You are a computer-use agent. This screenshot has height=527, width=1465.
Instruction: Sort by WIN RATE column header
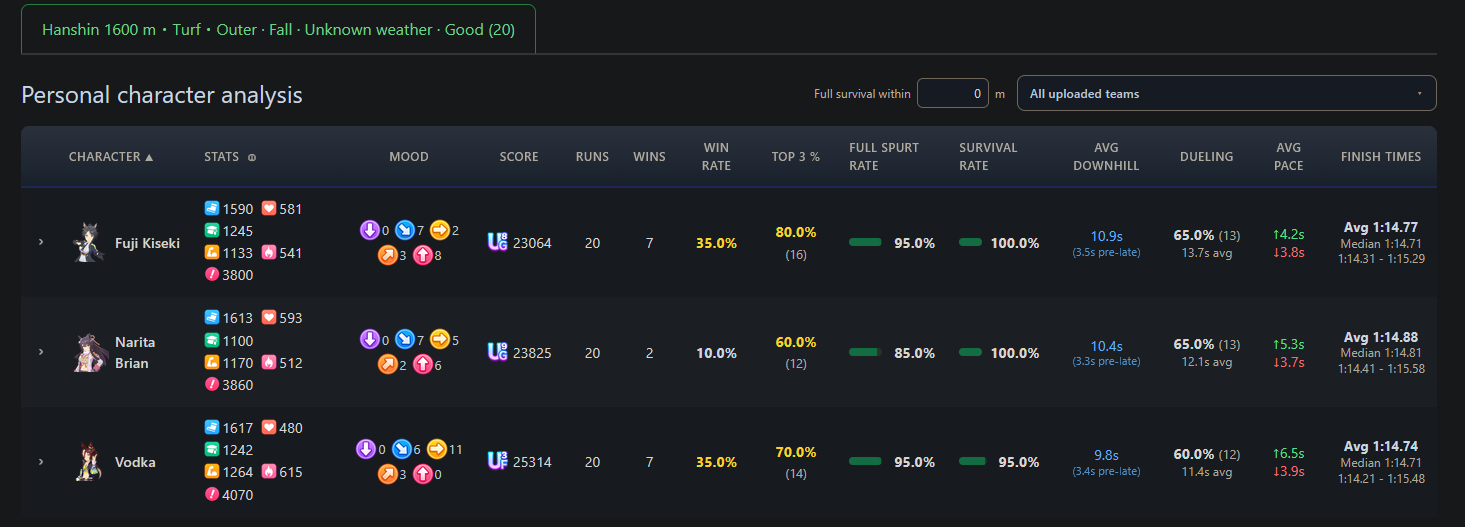point(716,157)
